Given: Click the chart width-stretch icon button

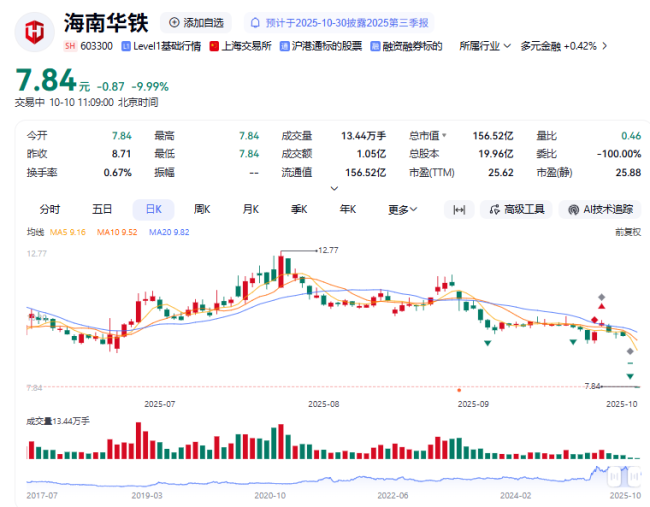Looking at the screenshot, I should [x=459, y=209].
